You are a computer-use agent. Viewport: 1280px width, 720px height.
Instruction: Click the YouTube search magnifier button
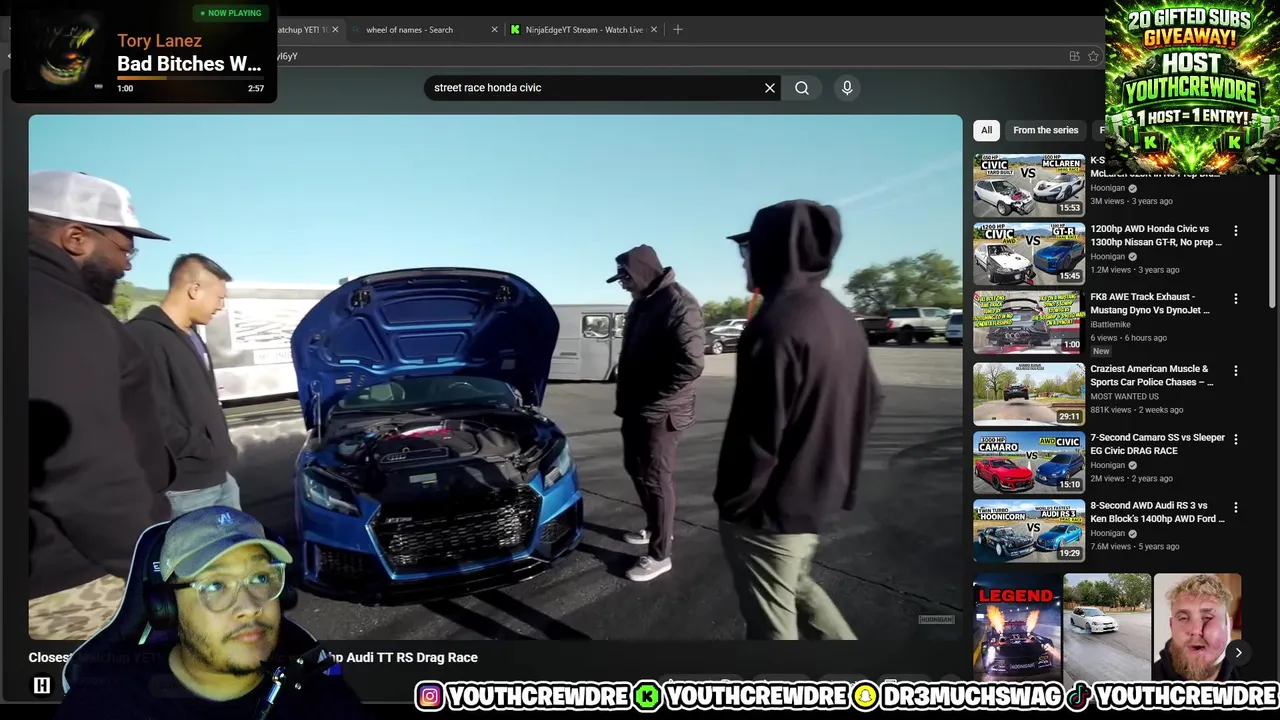(x=802, y=88)
